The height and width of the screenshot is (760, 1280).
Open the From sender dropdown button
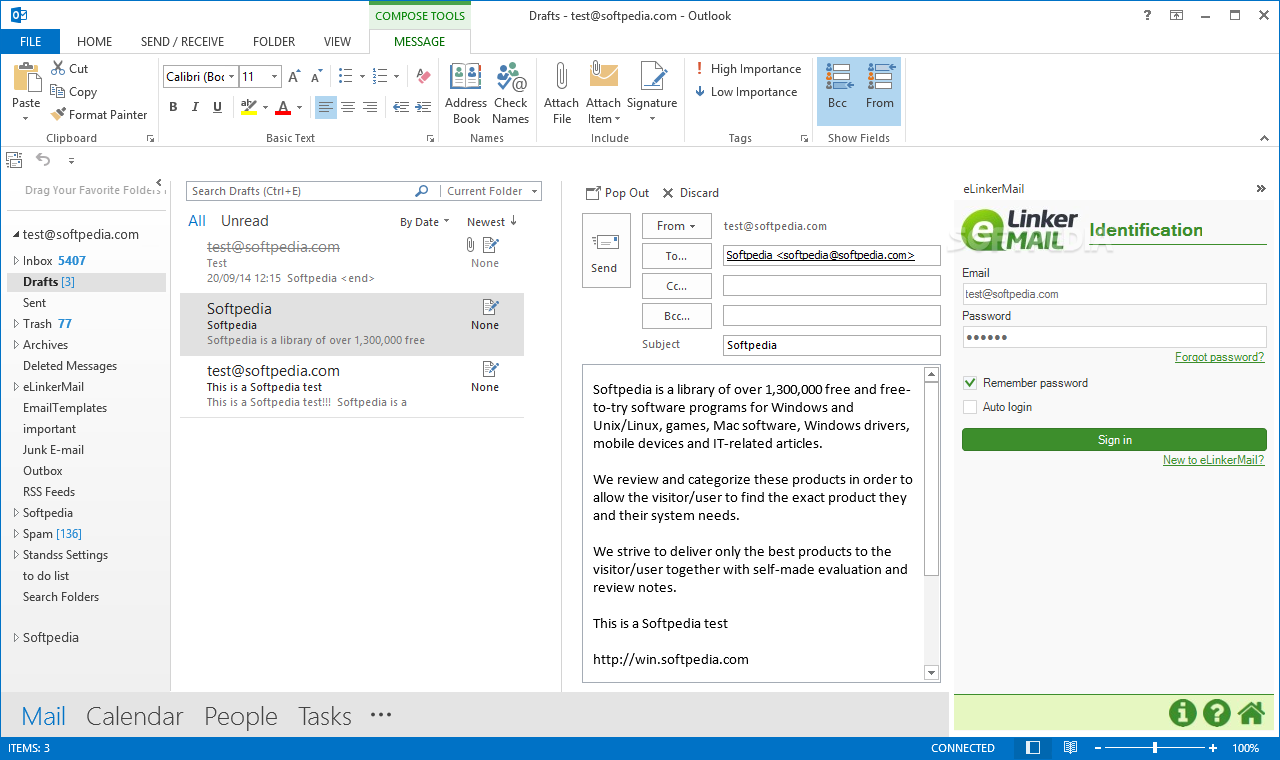pos(676,226)
